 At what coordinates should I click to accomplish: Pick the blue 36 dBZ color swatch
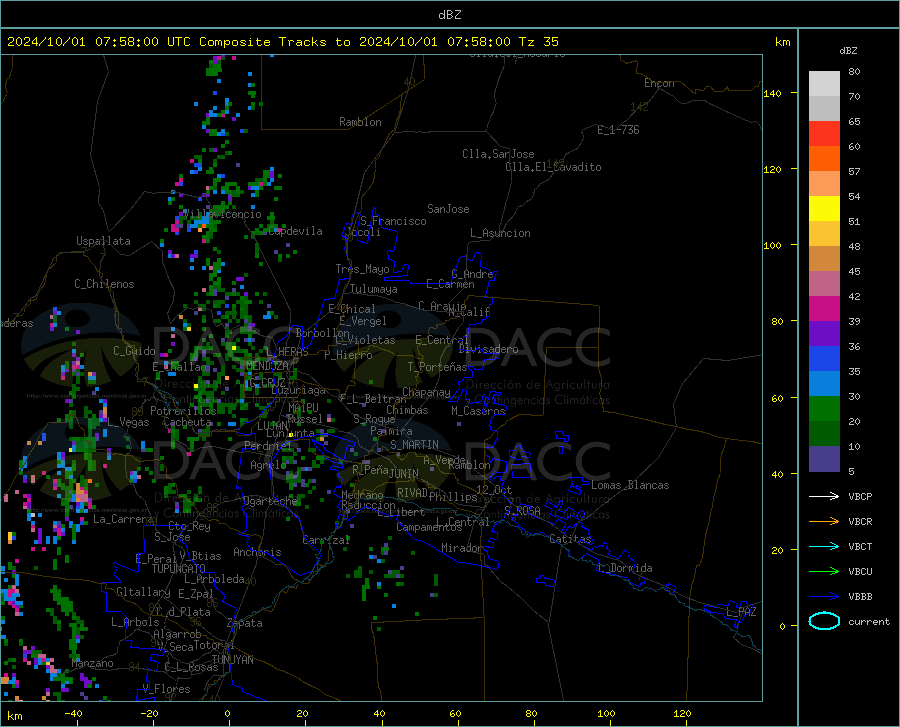click(824, 359)
